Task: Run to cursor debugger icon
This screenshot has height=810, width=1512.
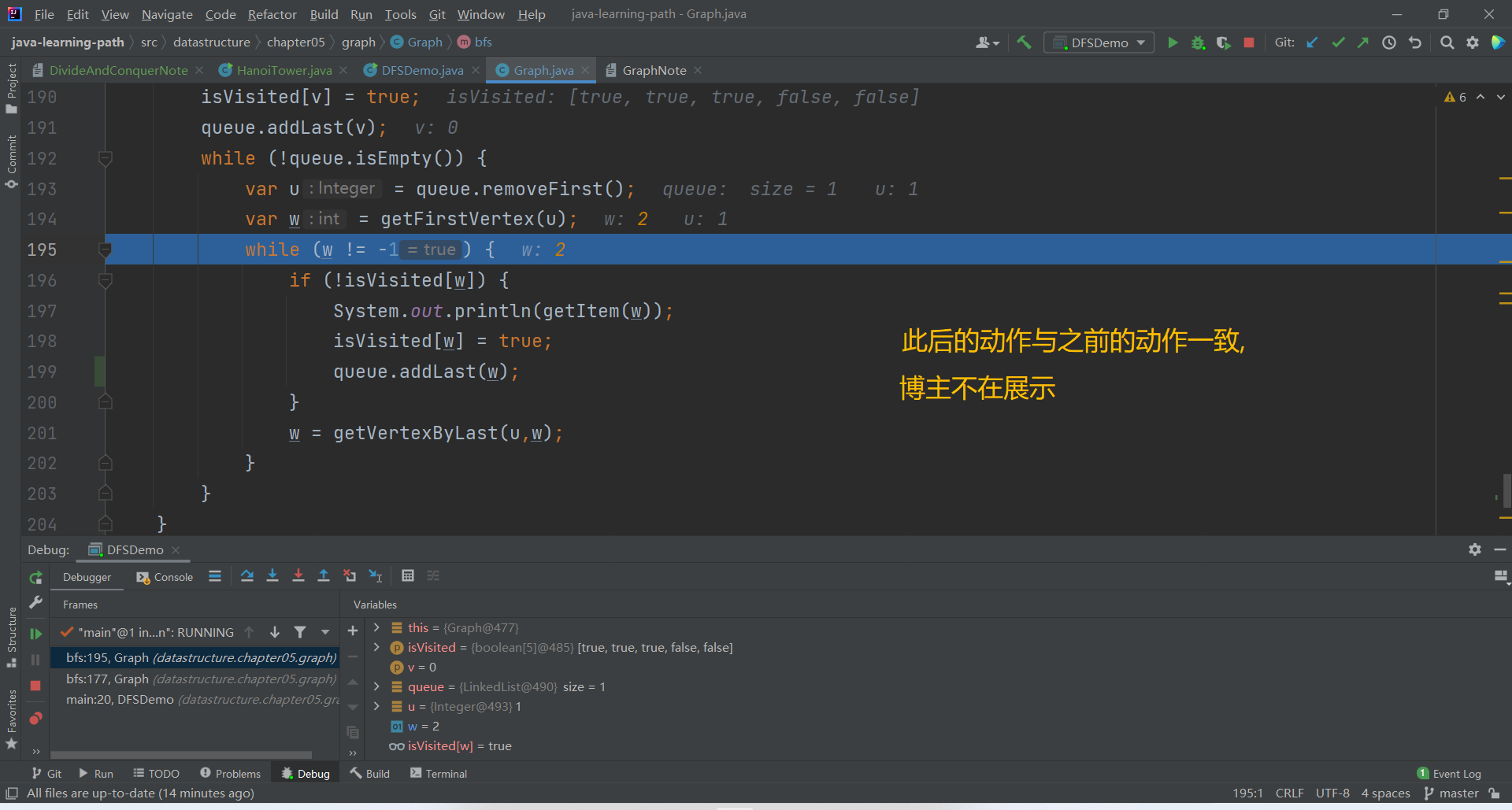Action: [376, 576]
